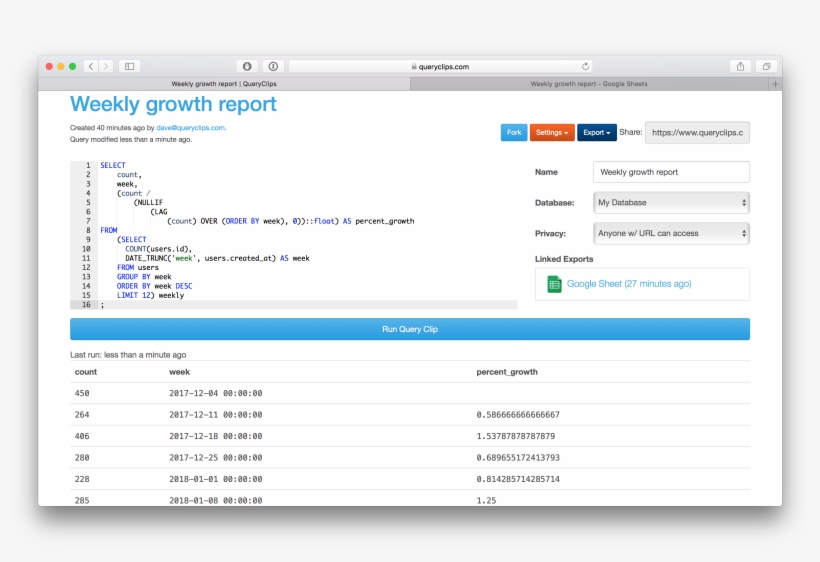Viewport: 820px width, 562px height.
Task: Go forward with Safari forward arrow
Action: (106, 66)
